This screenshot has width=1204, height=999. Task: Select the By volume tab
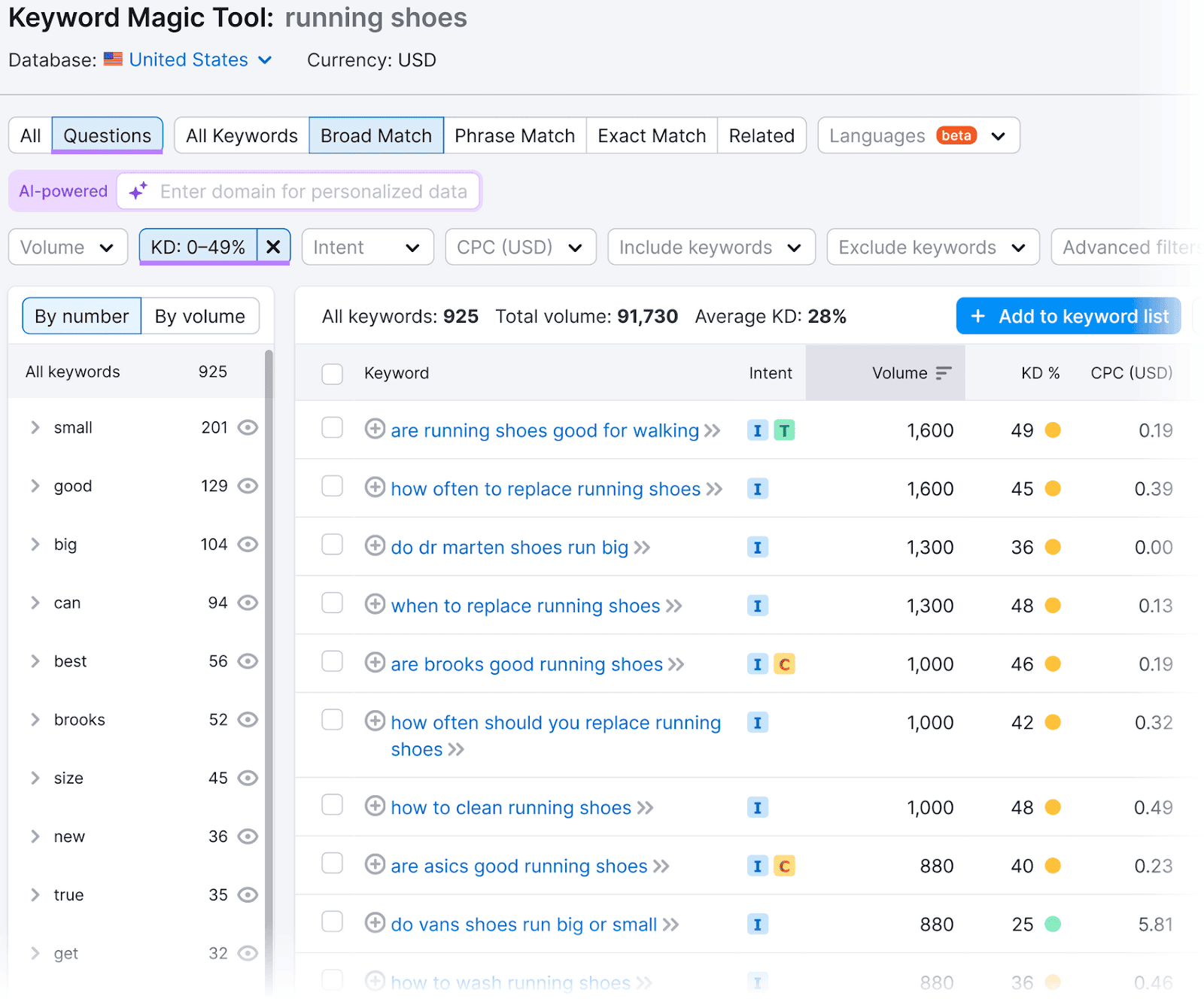(200, 317)
